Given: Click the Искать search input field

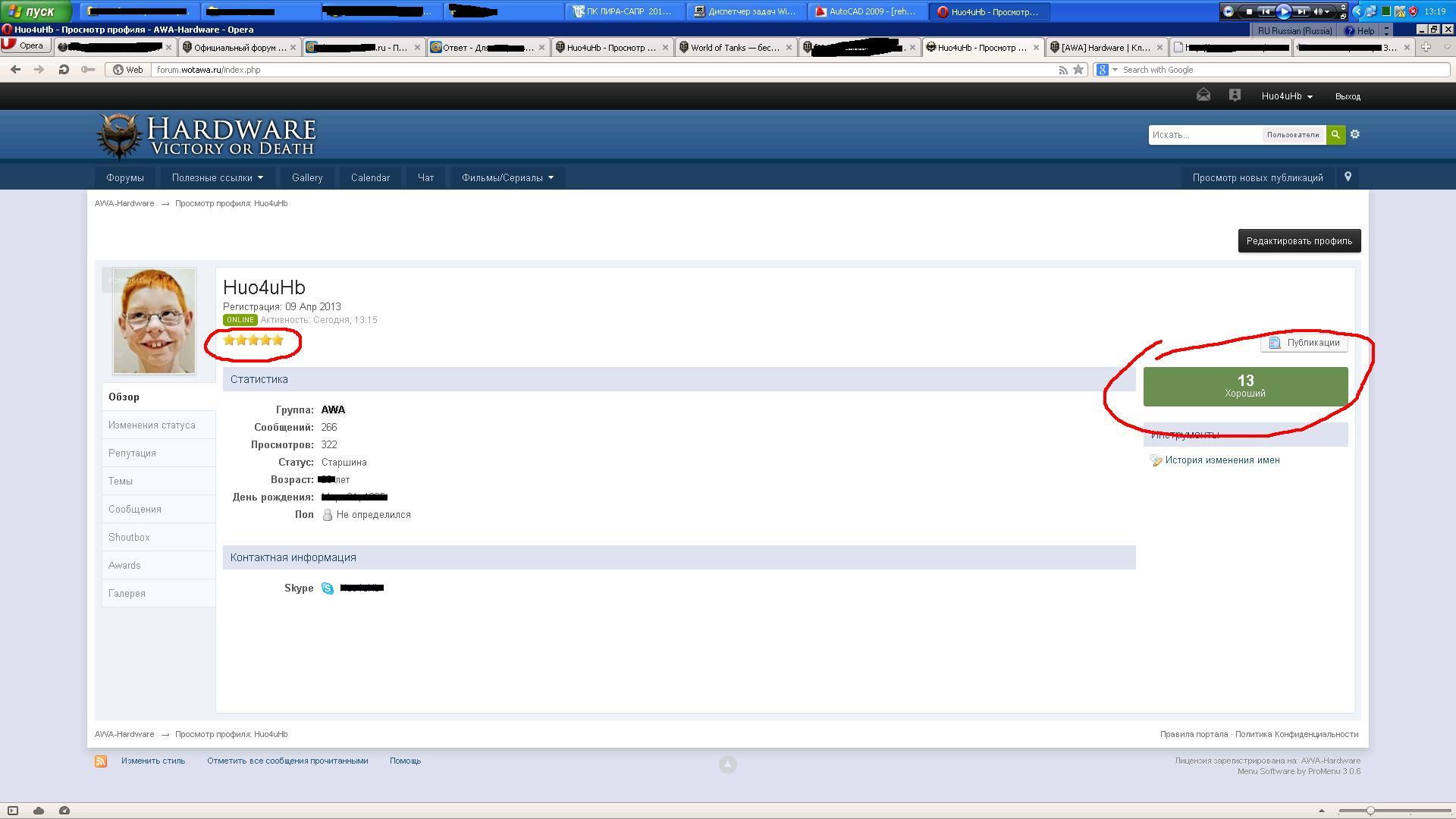Looking at the screenshot, I should [x=1204, y=135].
